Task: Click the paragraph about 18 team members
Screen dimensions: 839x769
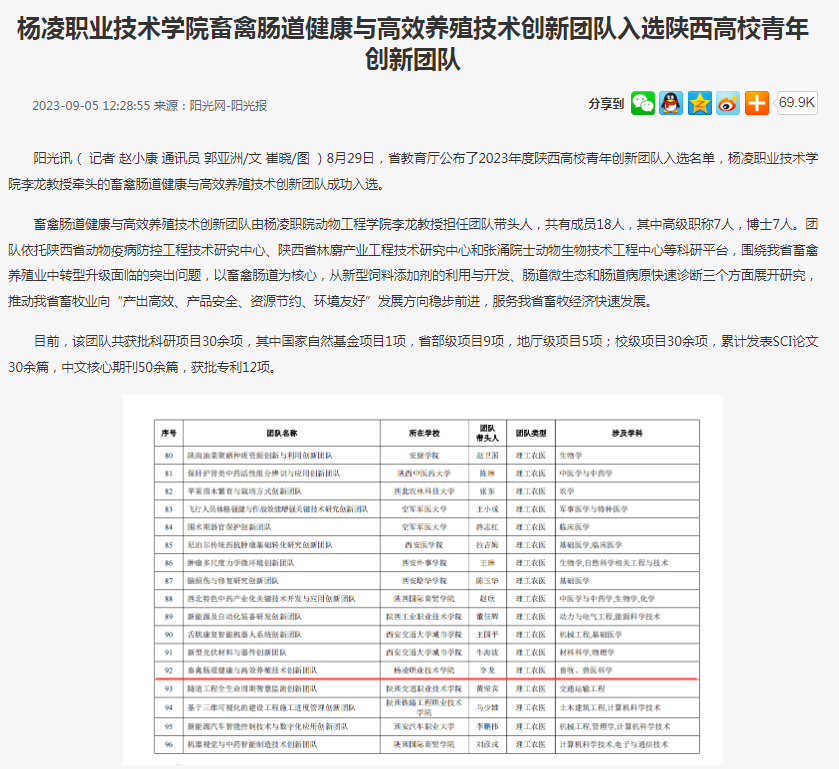Action: point(419,262)
